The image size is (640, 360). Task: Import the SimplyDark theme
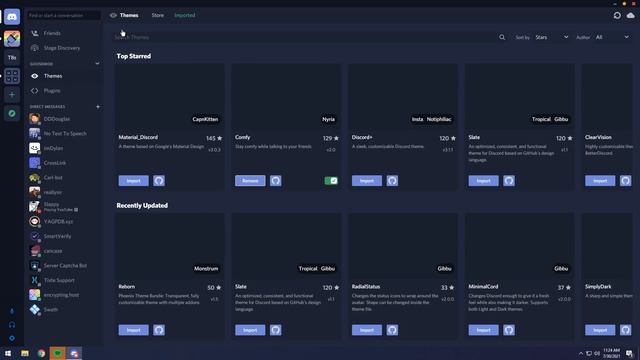coord(600,330)
